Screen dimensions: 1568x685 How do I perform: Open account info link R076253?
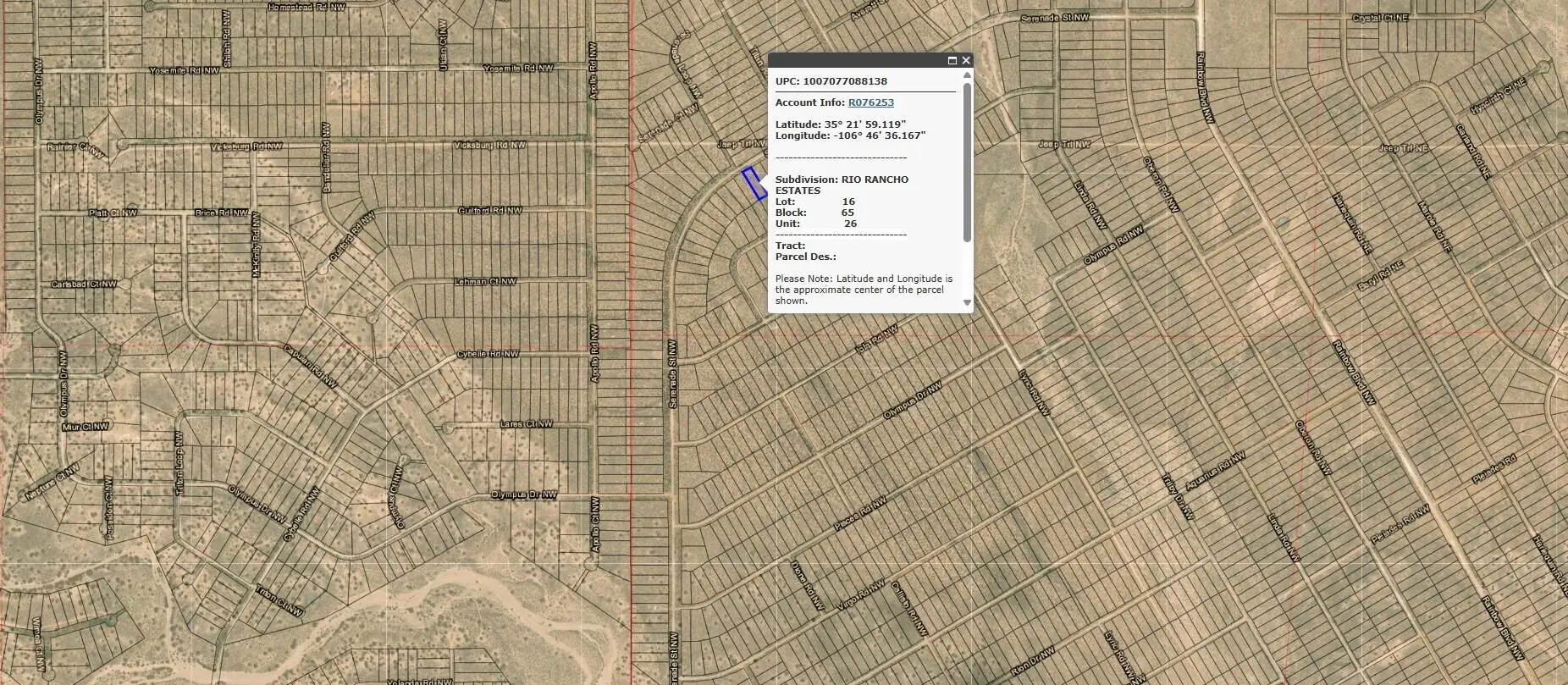(x=871, y=102)
